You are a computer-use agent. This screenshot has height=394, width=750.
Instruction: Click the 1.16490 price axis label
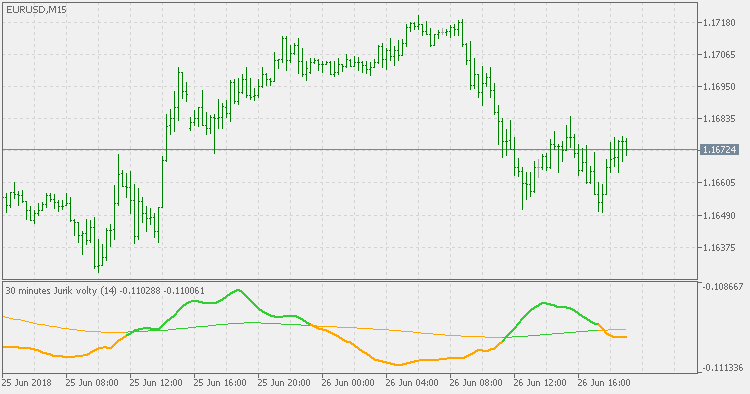pyautogui.click(x=719, y=215)
